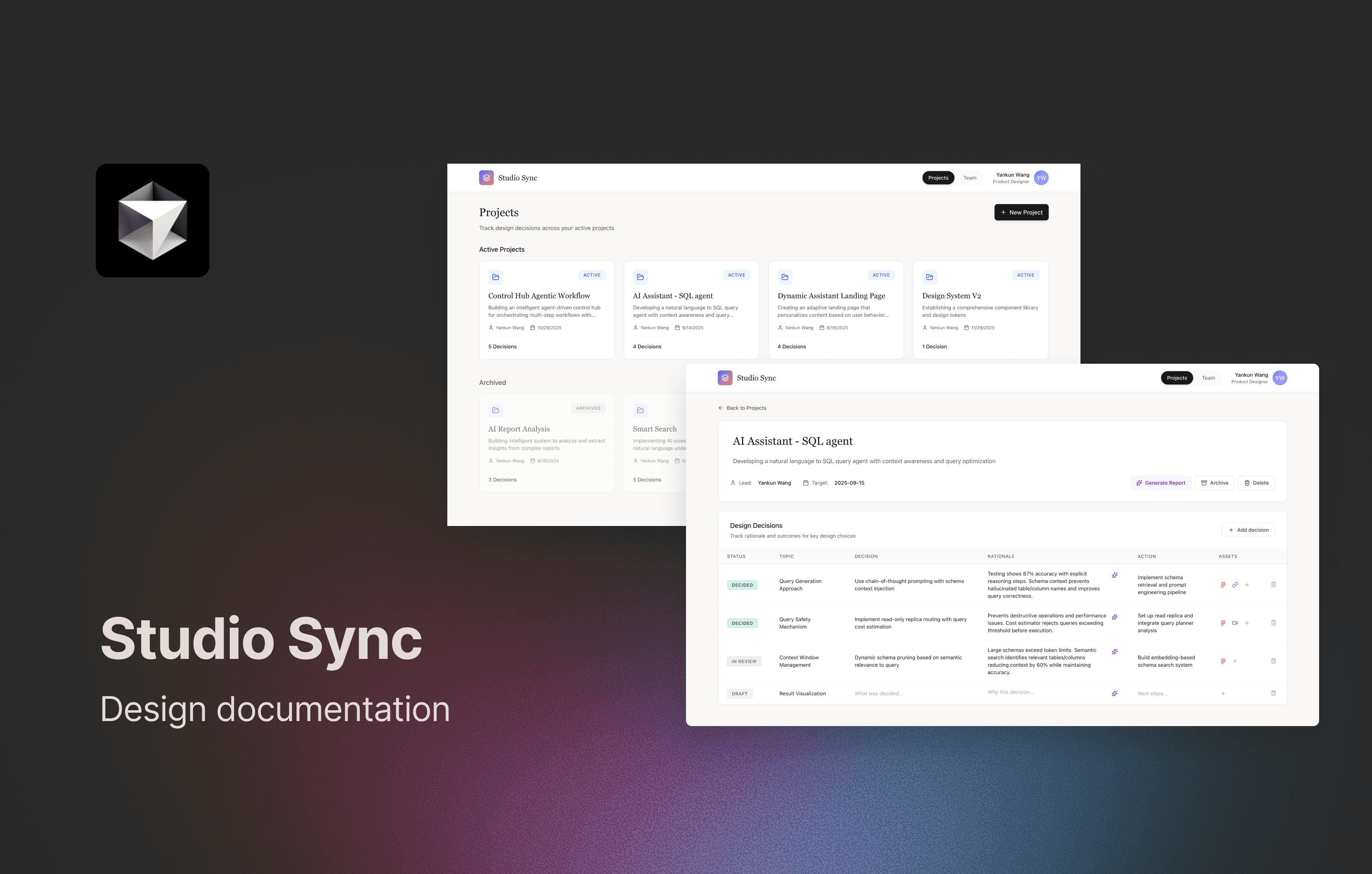Viewport: 1372px width, 874px height.
Task: Open video asset in Query Safety row
Action: 1235,623
